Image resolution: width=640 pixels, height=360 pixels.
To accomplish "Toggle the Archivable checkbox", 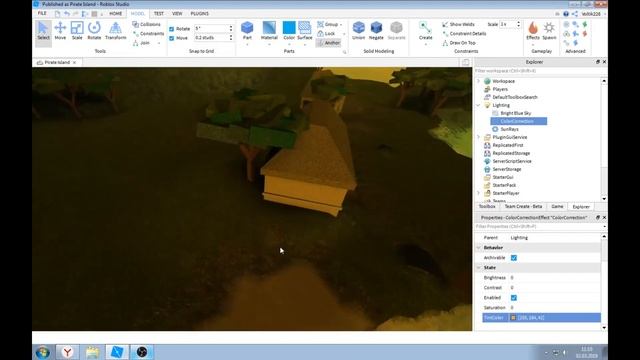I will click(x=514, y=258).
